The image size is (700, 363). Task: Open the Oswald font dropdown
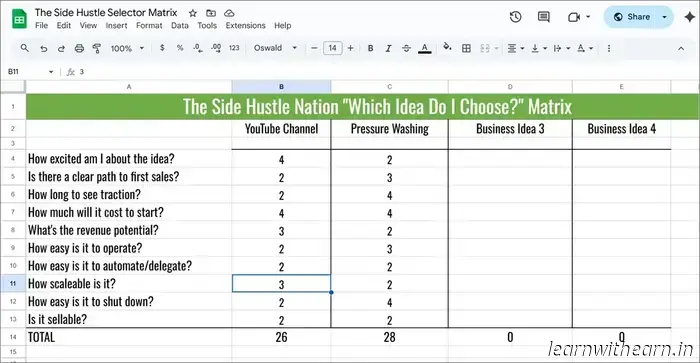point(275,48)
